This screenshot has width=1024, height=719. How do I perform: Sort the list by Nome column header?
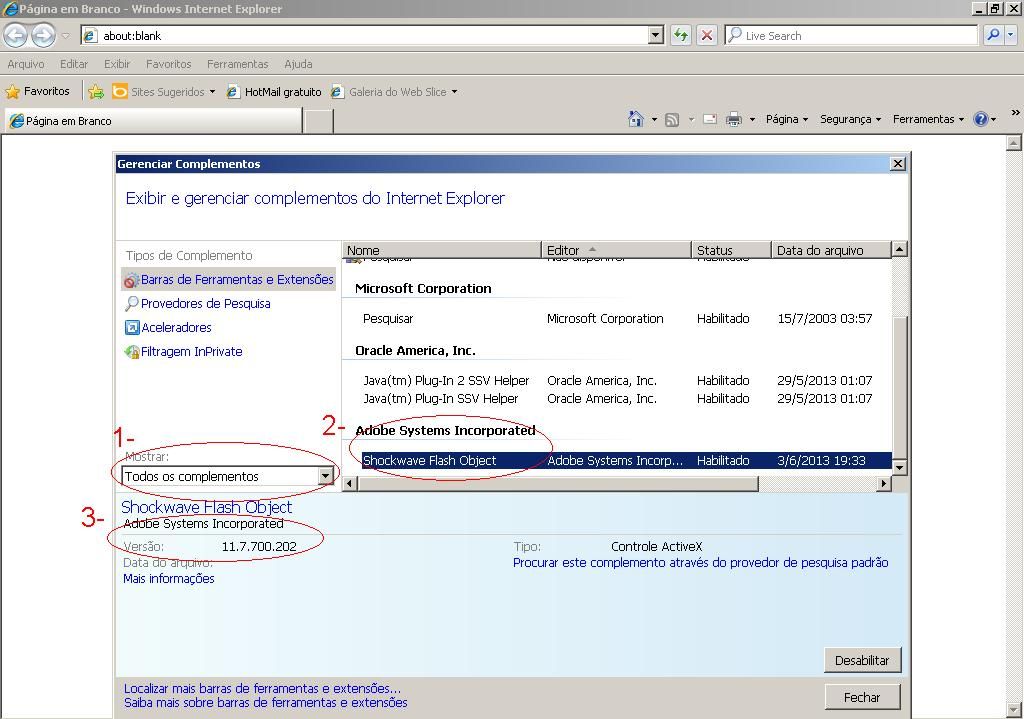tap(441, 250)
